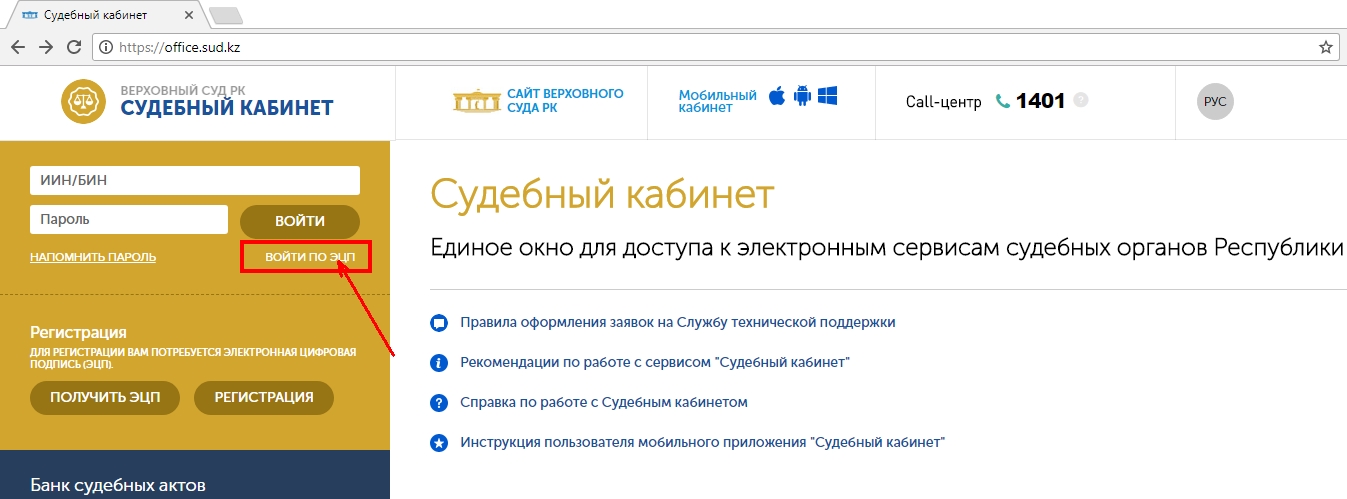The height and width of the screenshot is (499, 1347).
Task: Open Банк судебных актов section
Action: point(118,486)
